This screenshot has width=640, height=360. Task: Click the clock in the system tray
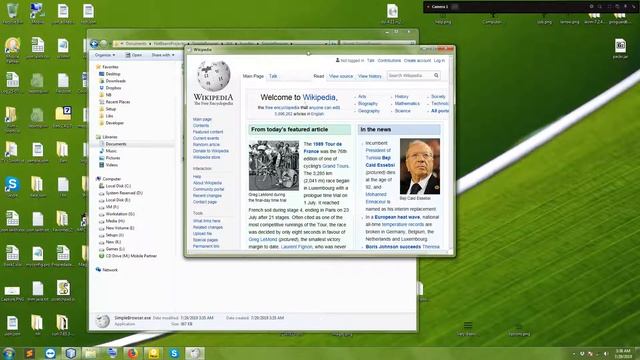623,353
